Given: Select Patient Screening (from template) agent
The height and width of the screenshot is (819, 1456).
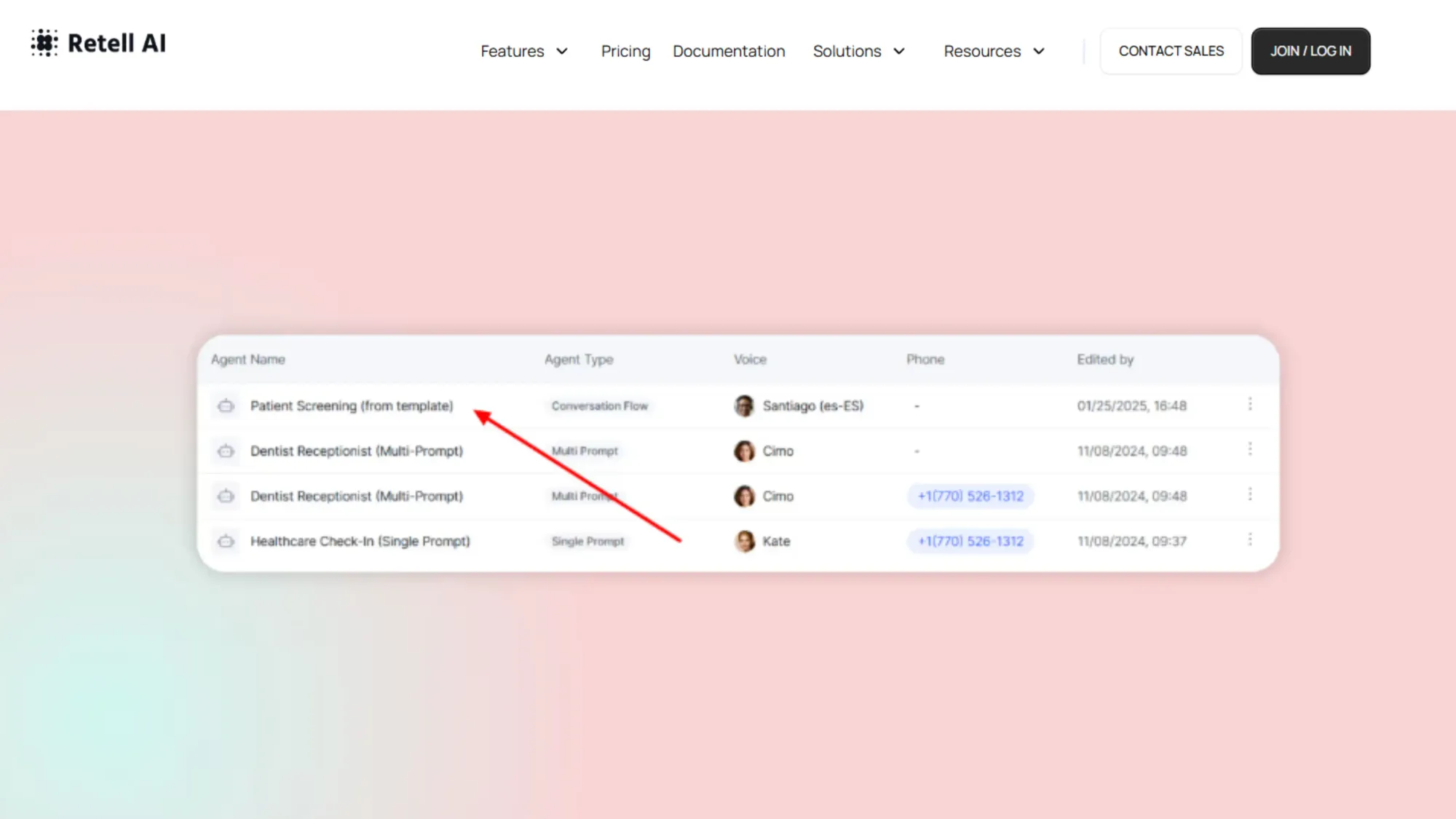Looking at the screenshot, I should [x=352, y=405].
